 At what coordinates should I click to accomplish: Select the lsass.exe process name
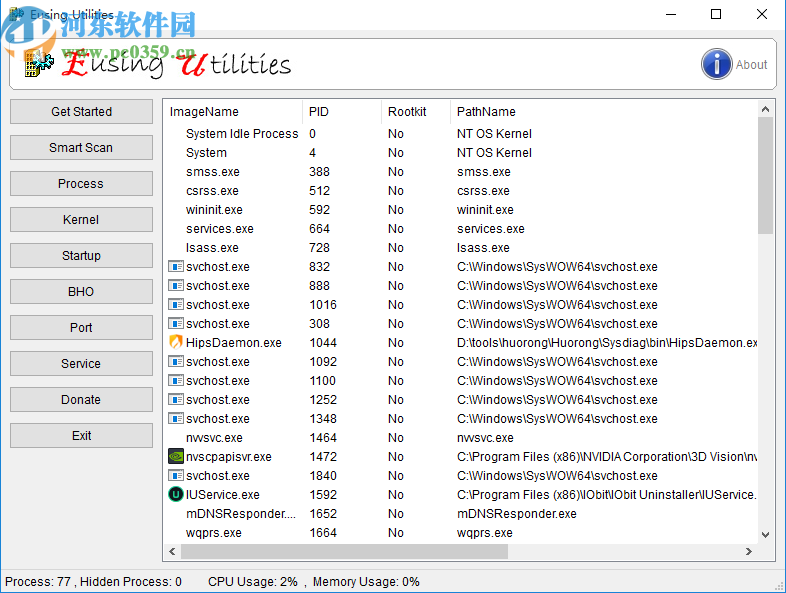(212, 248)
